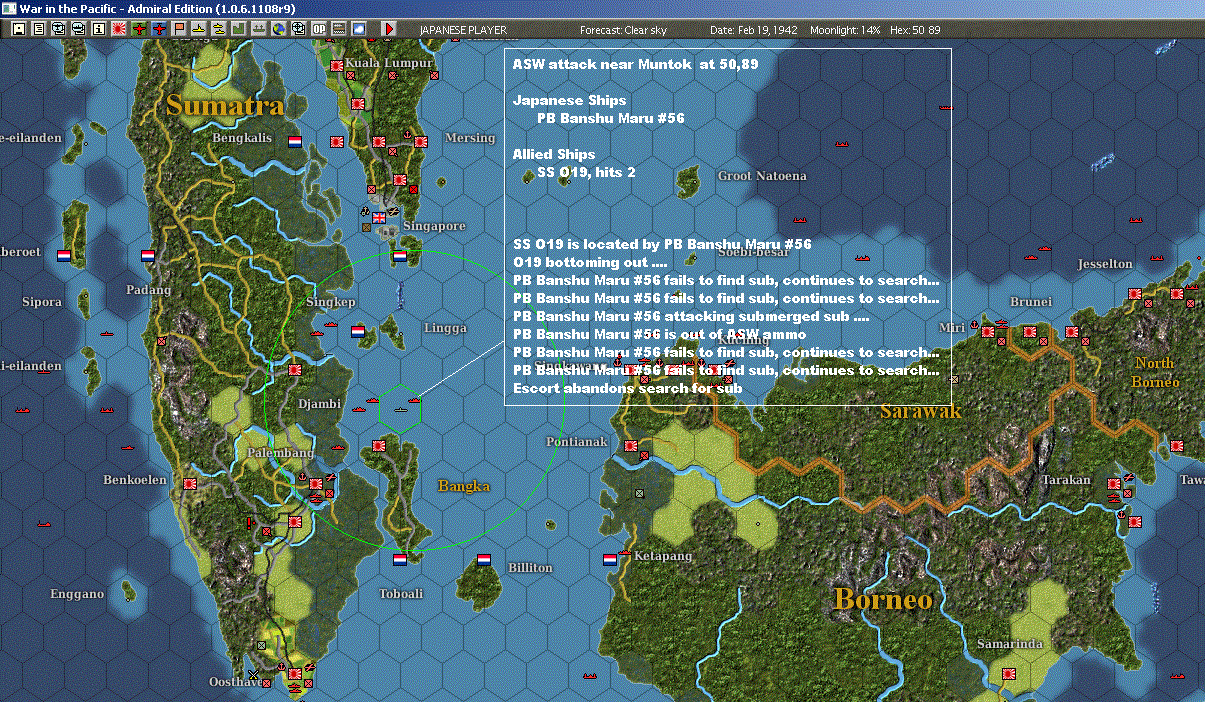Screen dimensions: 1205x702
Task: Select the Benkoelen location label
Action: (135, 480)
